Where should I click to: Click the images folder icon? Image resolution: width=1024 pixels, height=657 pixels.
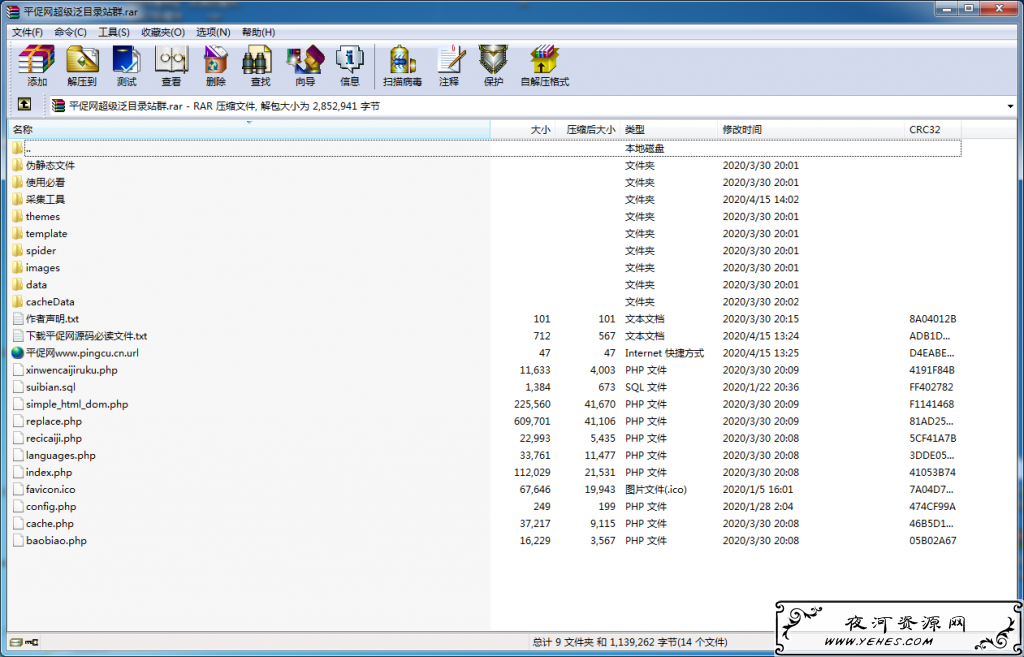[18, 268]
